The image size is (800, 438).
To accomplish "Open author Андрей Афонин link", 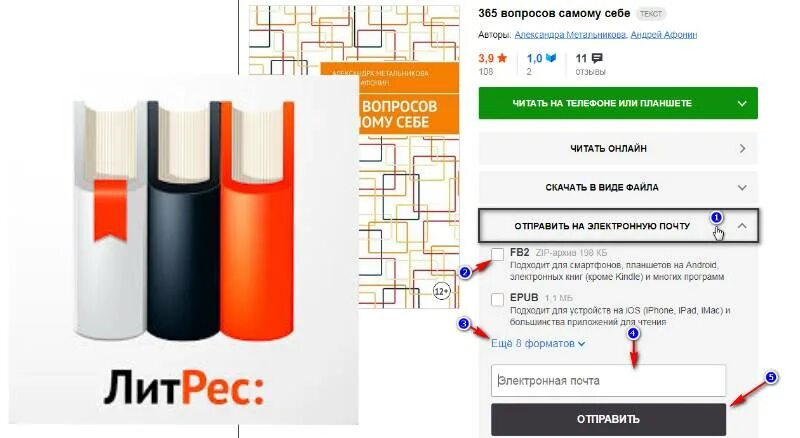I will click(x=664, y=35).
